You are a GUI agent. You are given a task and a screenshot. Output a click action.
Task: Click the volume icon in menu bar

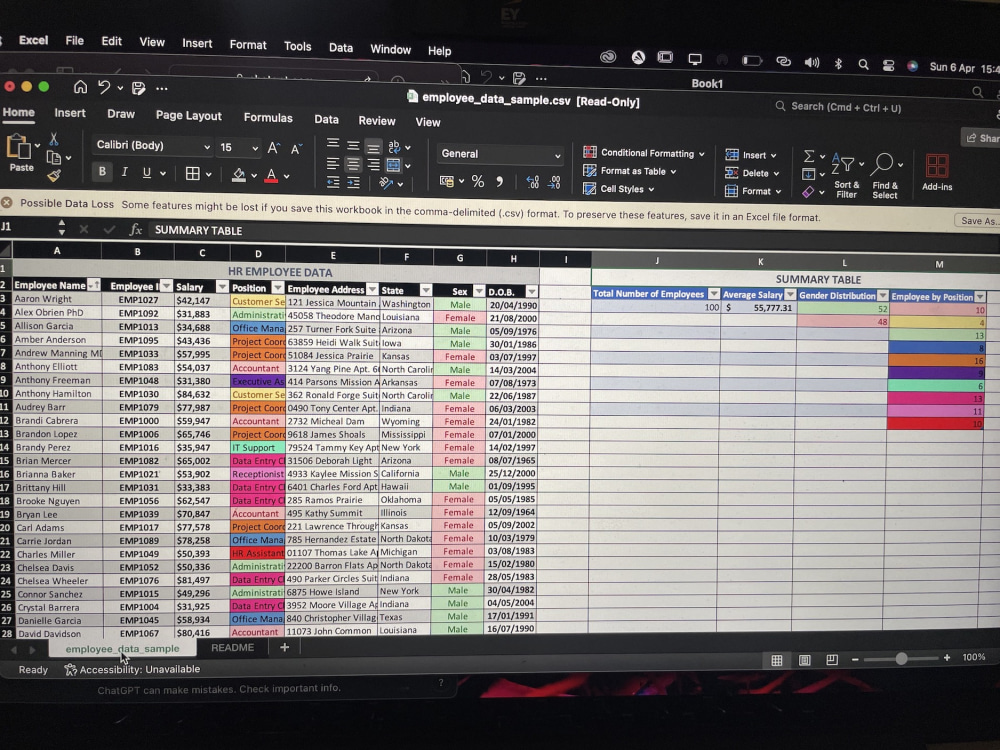coord(811,62)
